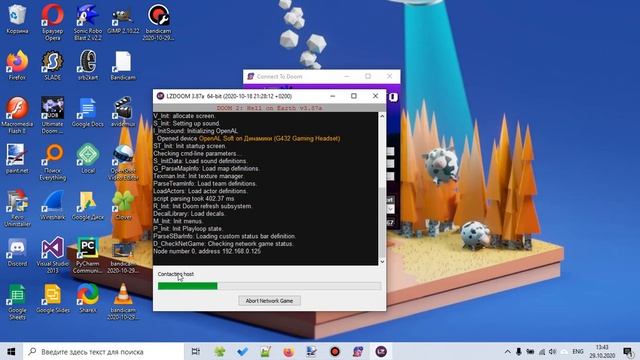Open the Google Sheets desktop shortcut
This screenshot has width=640, height=360.
tap(17, 302)
